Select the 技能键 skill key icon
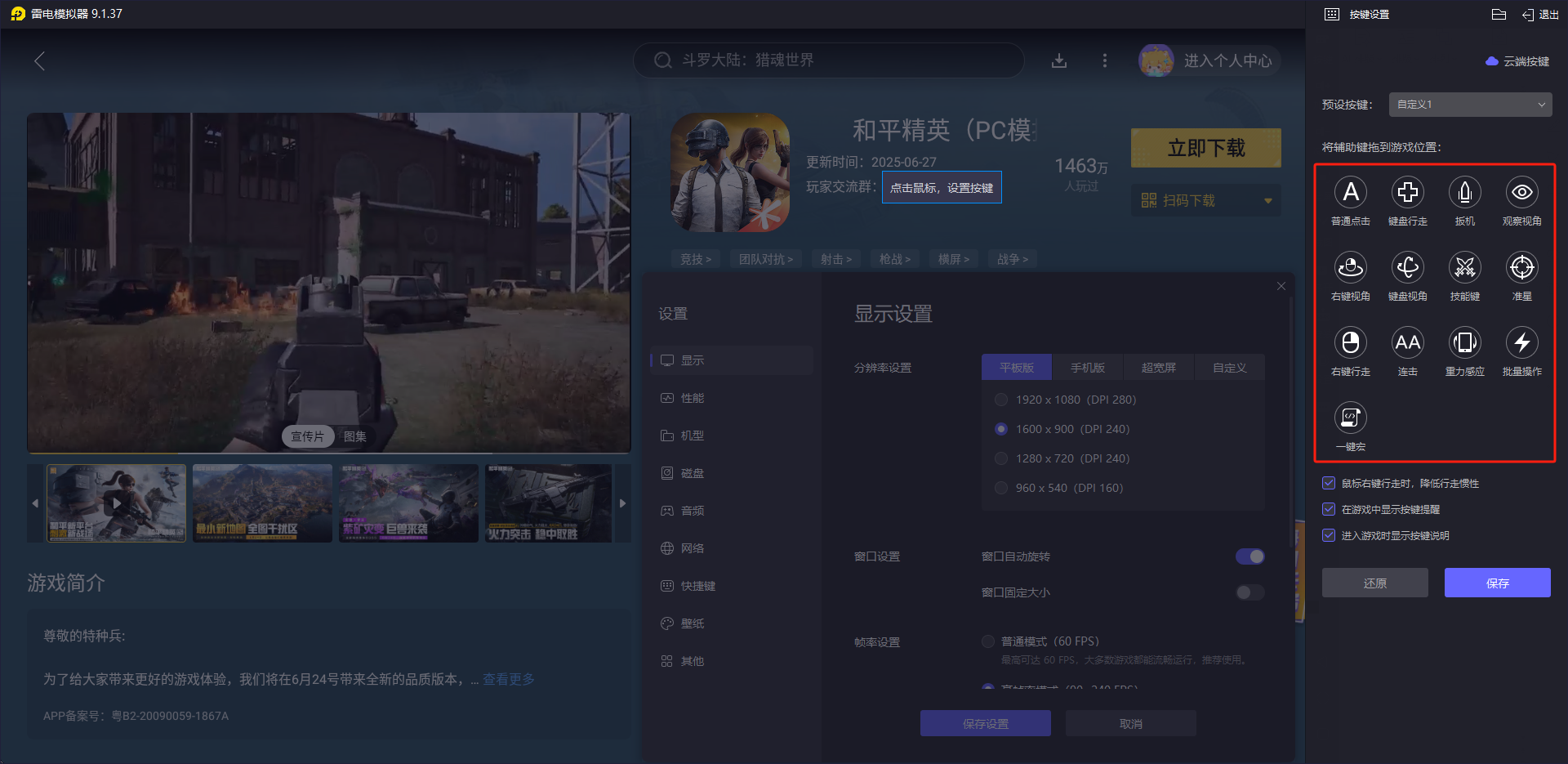This screenshot has height=764, width=1568. click(1464, 268)
